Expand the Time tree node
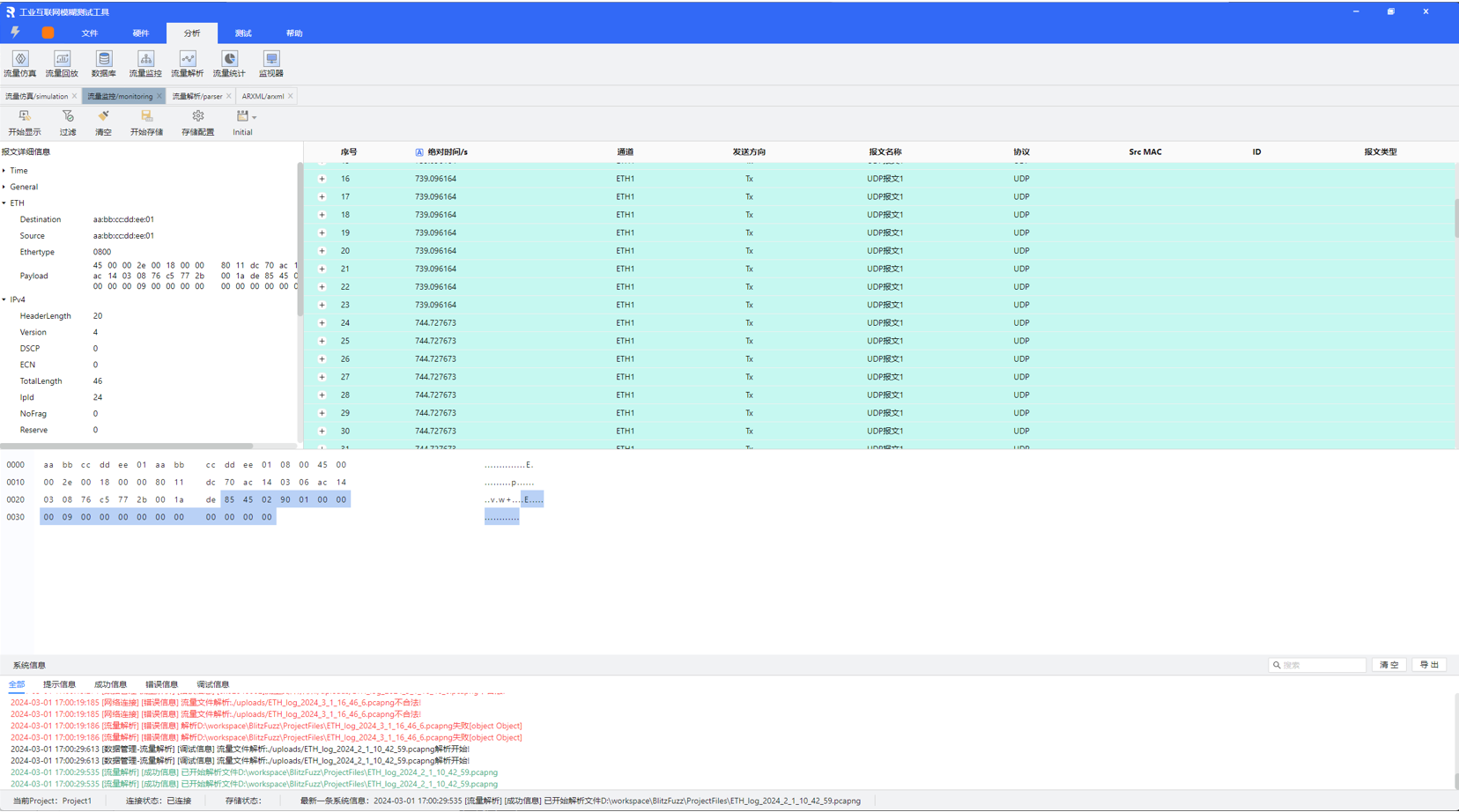1459x812 pixels. (x=4, y=171)
